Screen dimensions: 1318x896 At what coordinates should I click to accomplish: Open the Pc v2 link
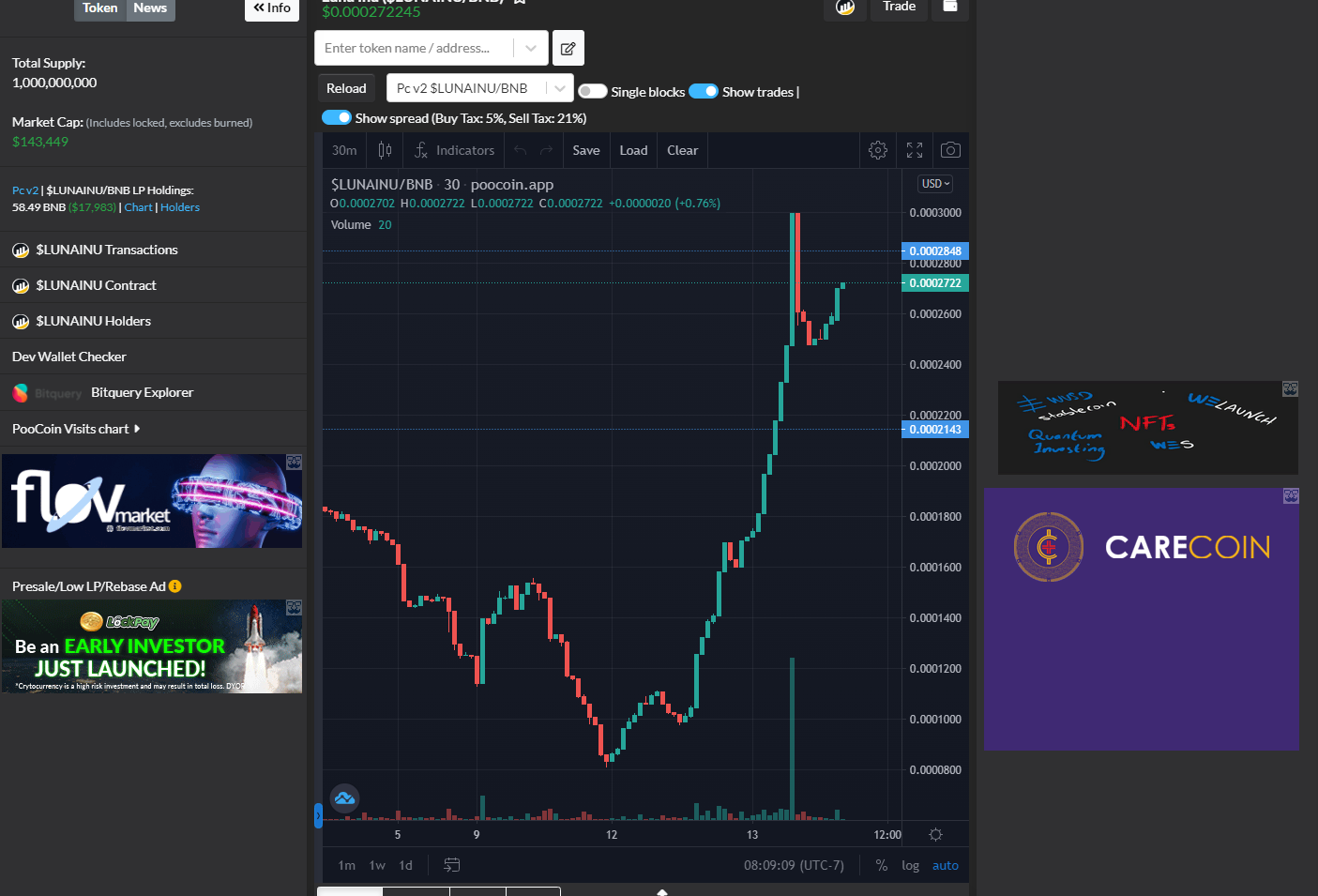25,190
